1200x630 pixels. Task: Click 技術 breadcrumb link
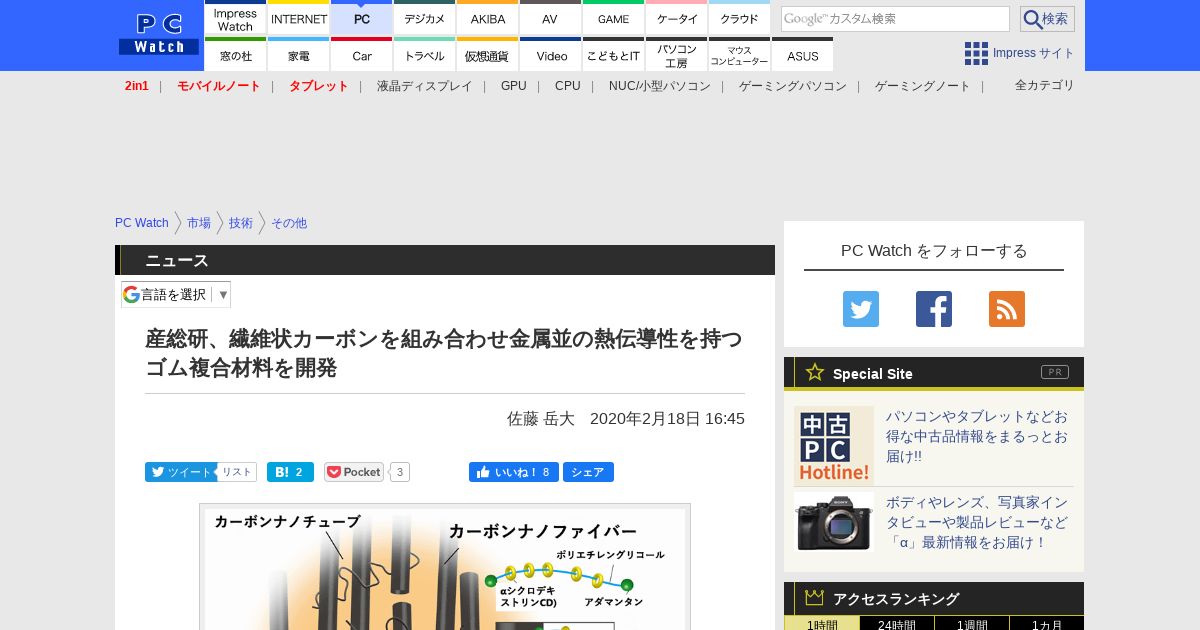(241, 223)
